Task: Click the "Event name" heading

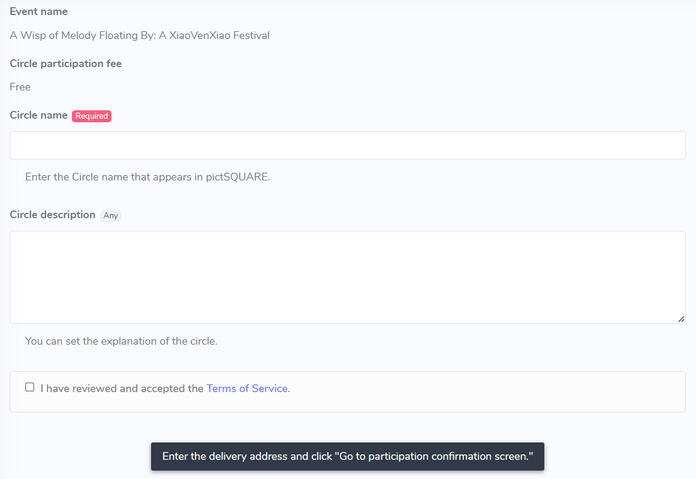Action: (39, 12)
